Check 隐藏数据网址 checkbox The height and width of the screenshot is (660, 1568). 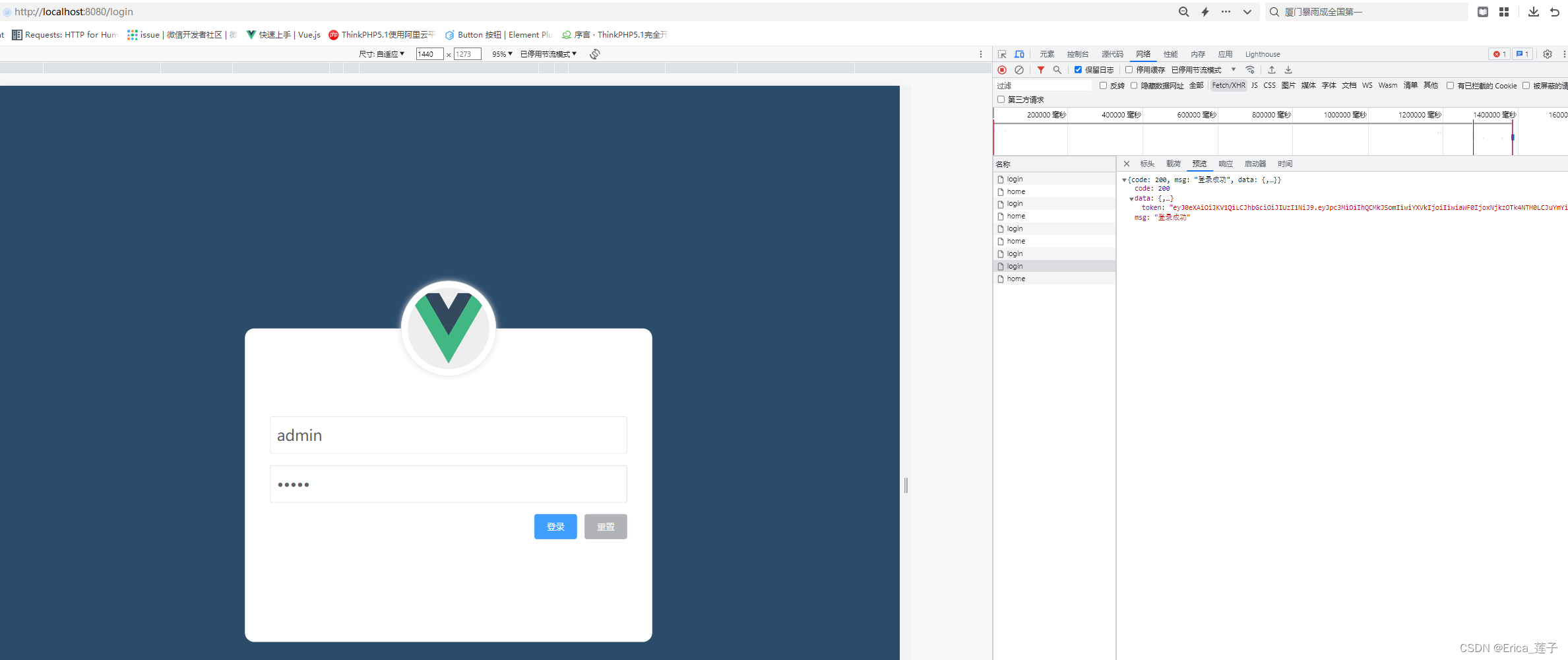click(1134, 86)
